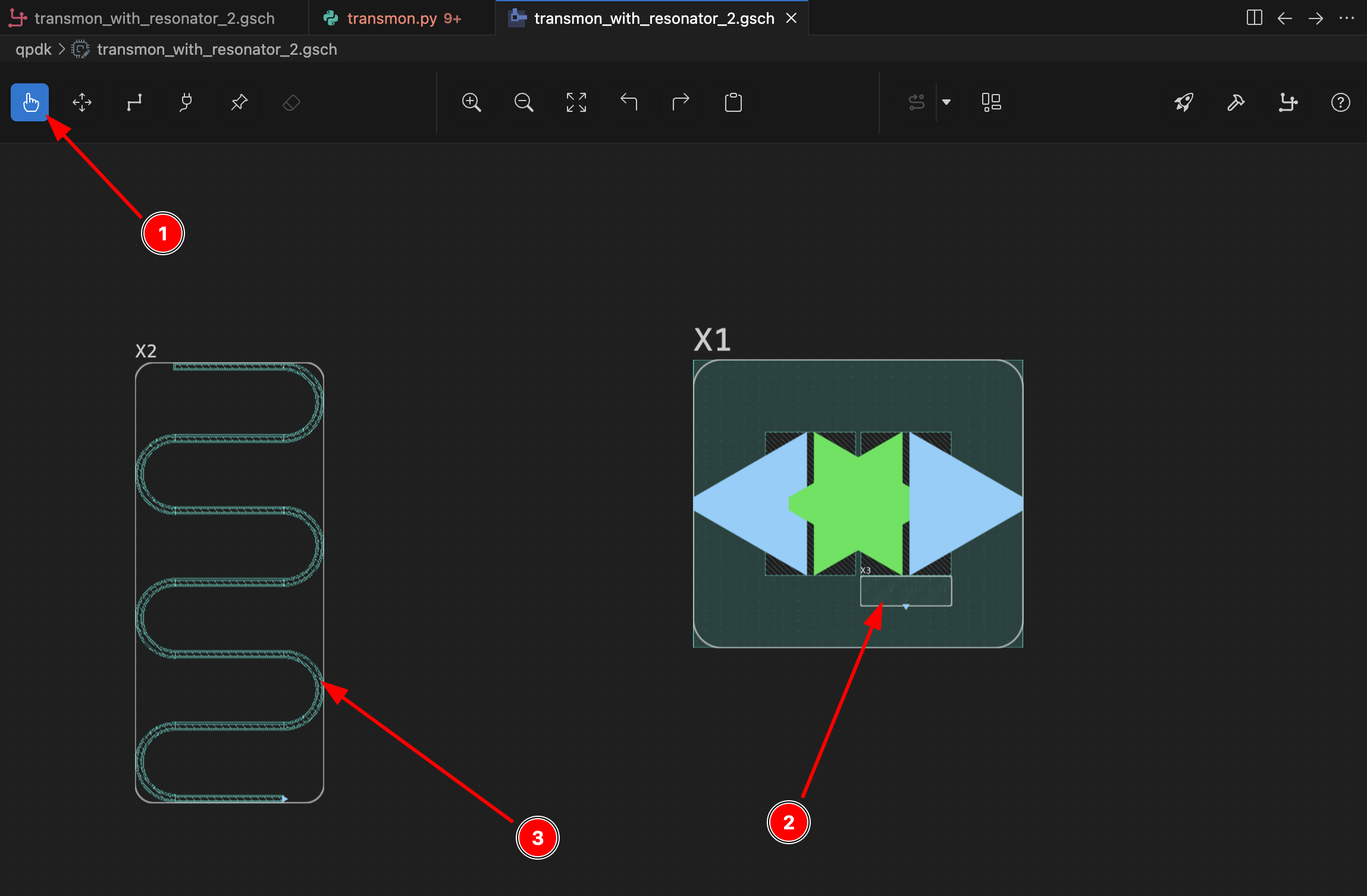1367x896 pixels.
Task: Select the X2 meander resonator component
Action: pyautogui.click(x=230, y=582)
